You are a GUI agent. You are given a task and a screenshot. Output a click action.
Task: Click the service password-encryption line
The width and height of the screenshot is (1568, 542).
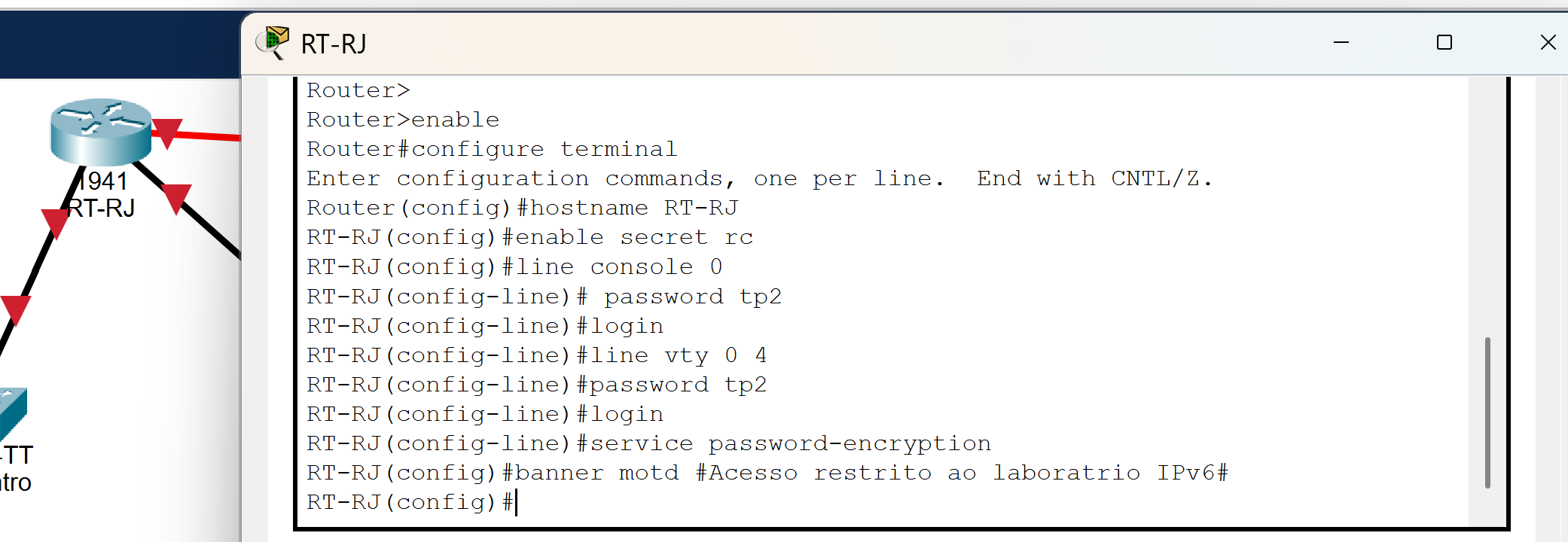coord(649,443)
